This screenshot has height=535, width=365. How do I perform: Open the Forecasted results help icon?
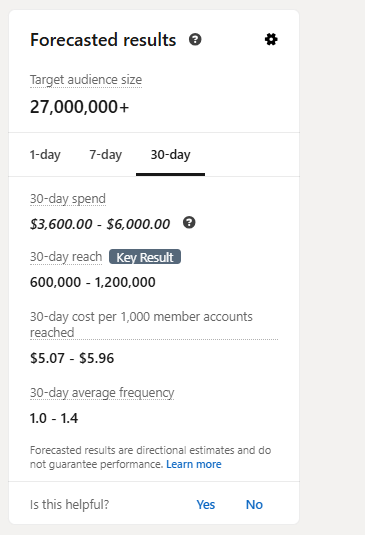(x=195, y=40)
